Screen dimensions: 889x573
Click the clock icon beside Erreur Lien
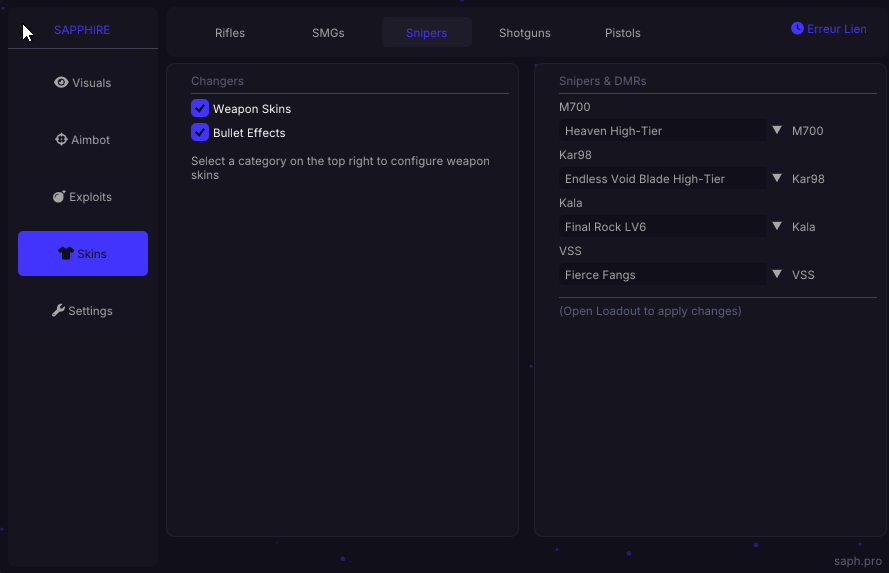pos(797,28)
